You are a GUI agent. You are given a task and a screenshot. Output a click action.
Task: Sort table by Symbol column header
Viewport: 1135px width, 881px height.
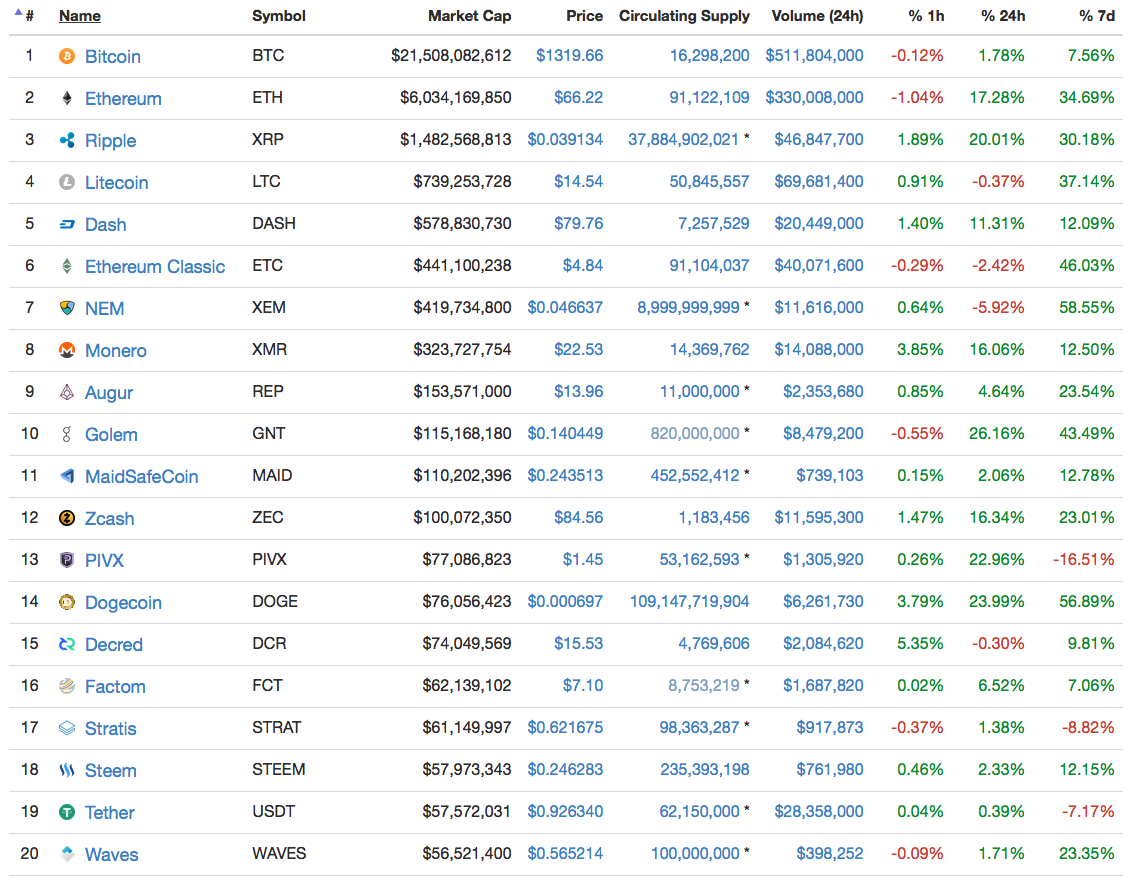[279, 16]
